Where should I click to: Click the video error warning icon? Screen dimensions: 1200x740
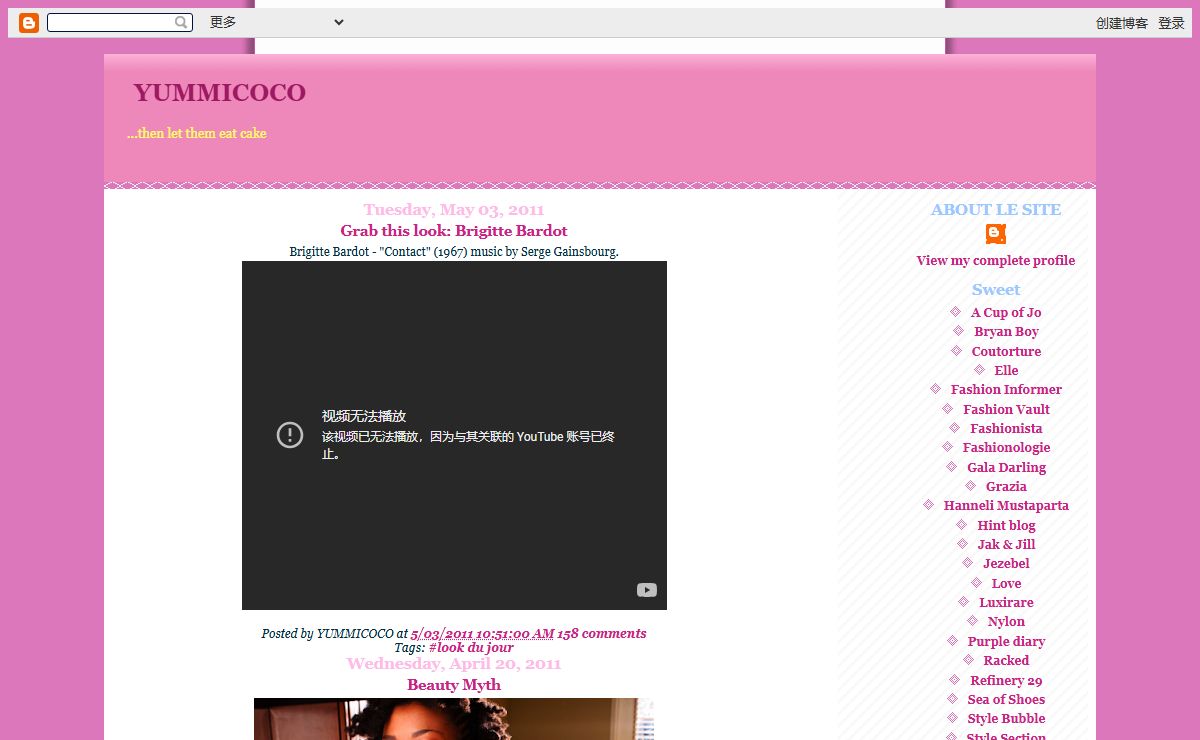tap(290, 435)
